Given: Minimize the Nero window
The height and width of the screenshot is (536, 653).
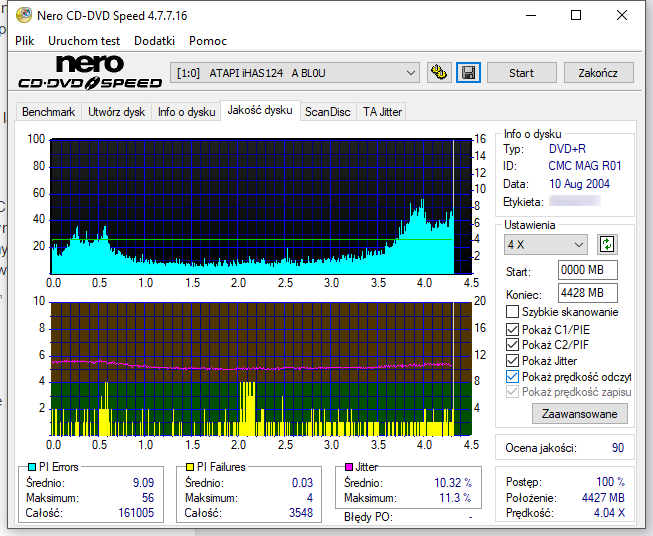Looking at the screenshot, I should pyautogui.click(x=531, y=15).
